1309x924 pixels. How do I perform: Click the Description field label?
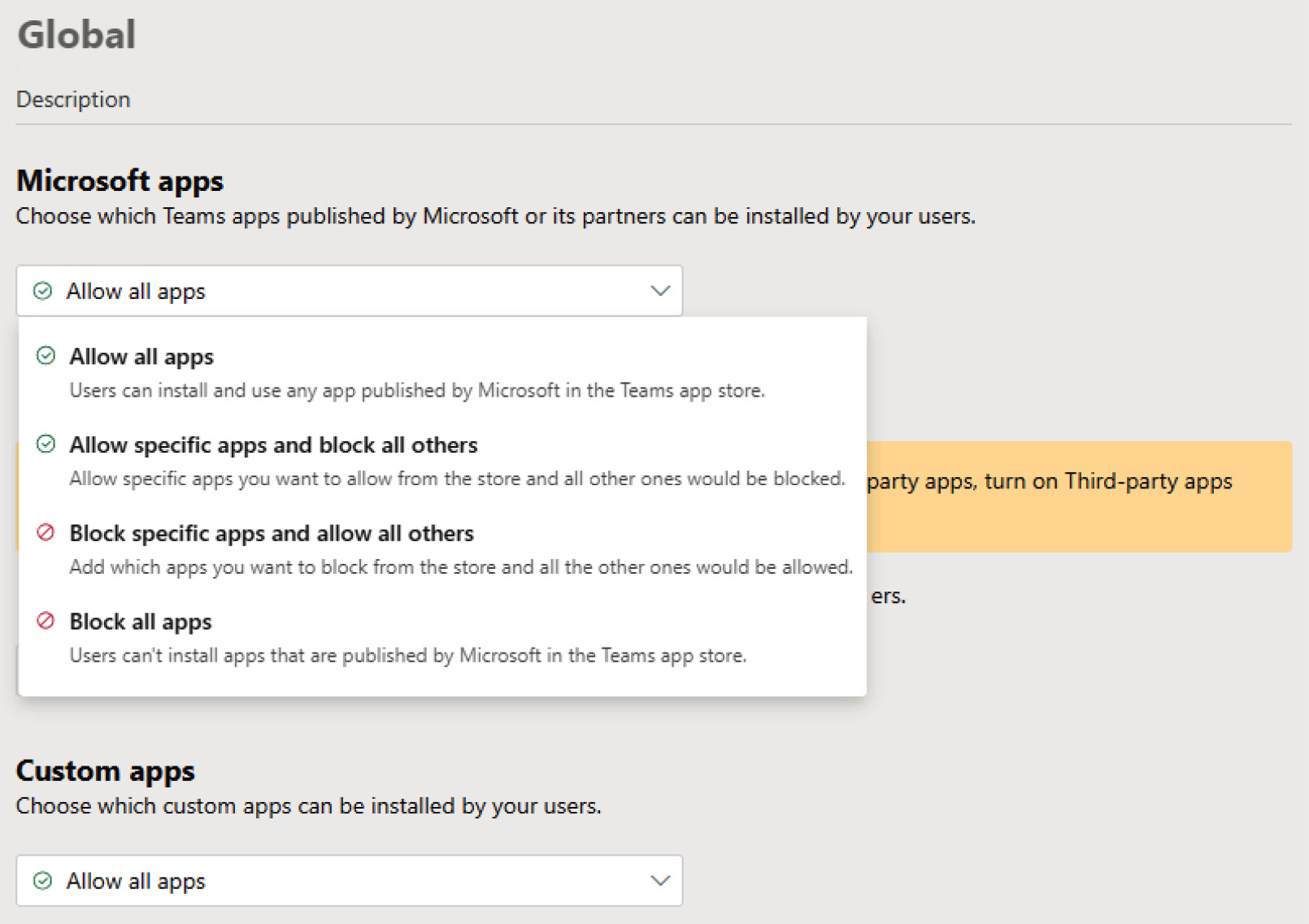[x=73, y=99]
